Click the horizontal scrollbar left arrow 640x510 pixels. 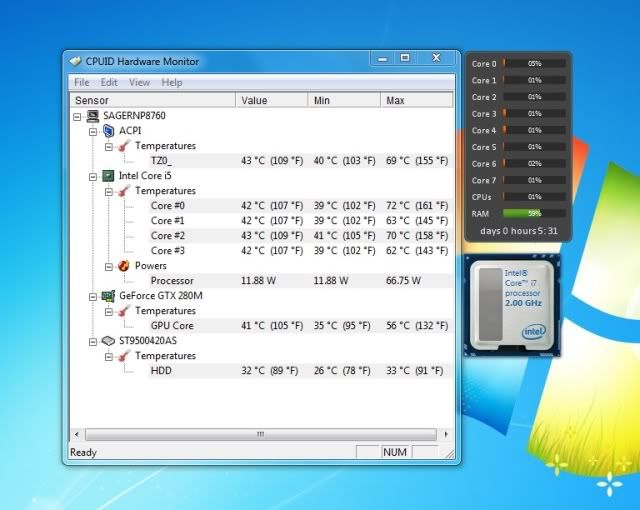[77, 435]
